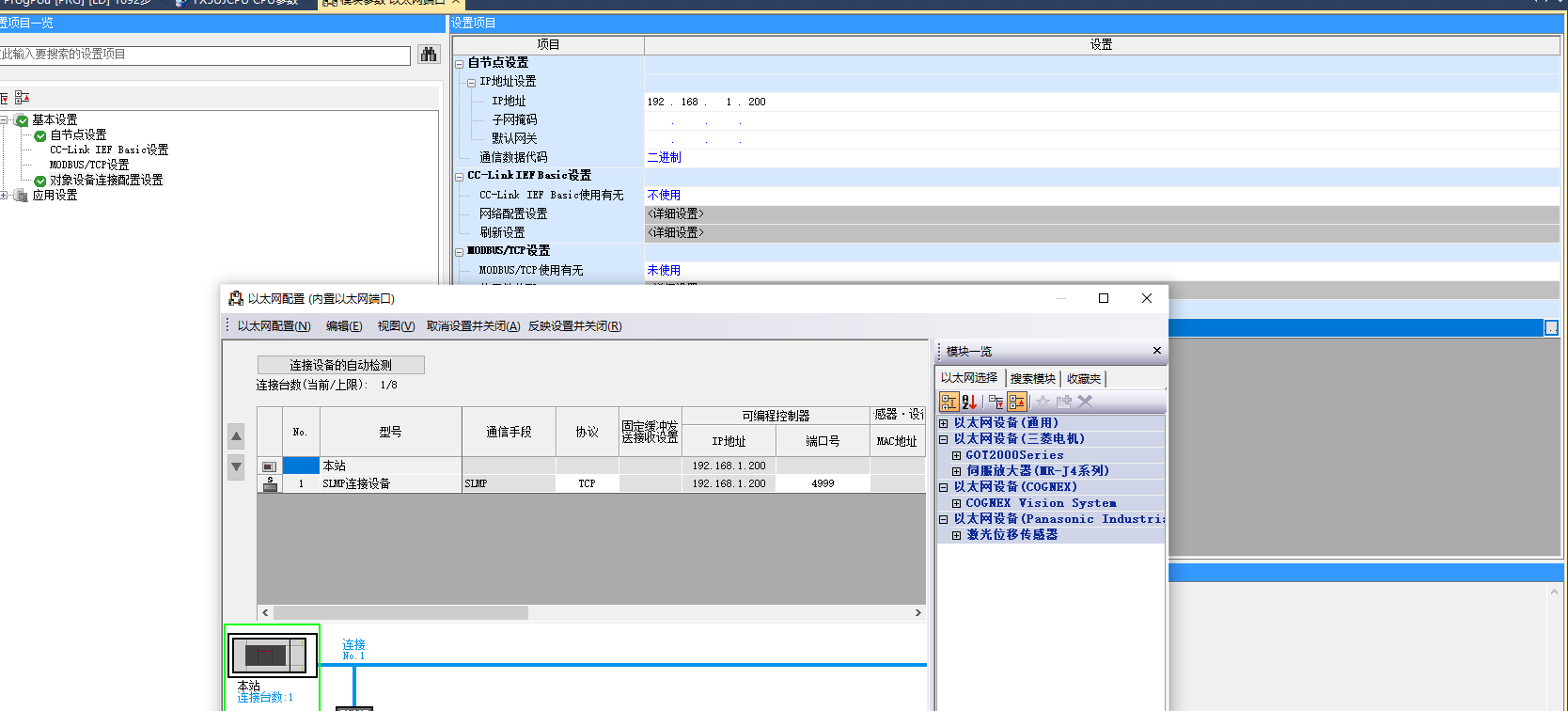Collapse the 自节点设置 section in settings grid
The height and width of the screenshot is (711, 1568).
460,63
